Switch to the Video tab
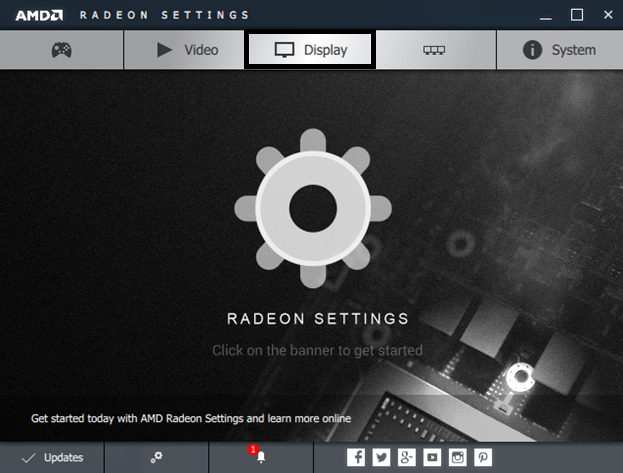 coord(184,50)
